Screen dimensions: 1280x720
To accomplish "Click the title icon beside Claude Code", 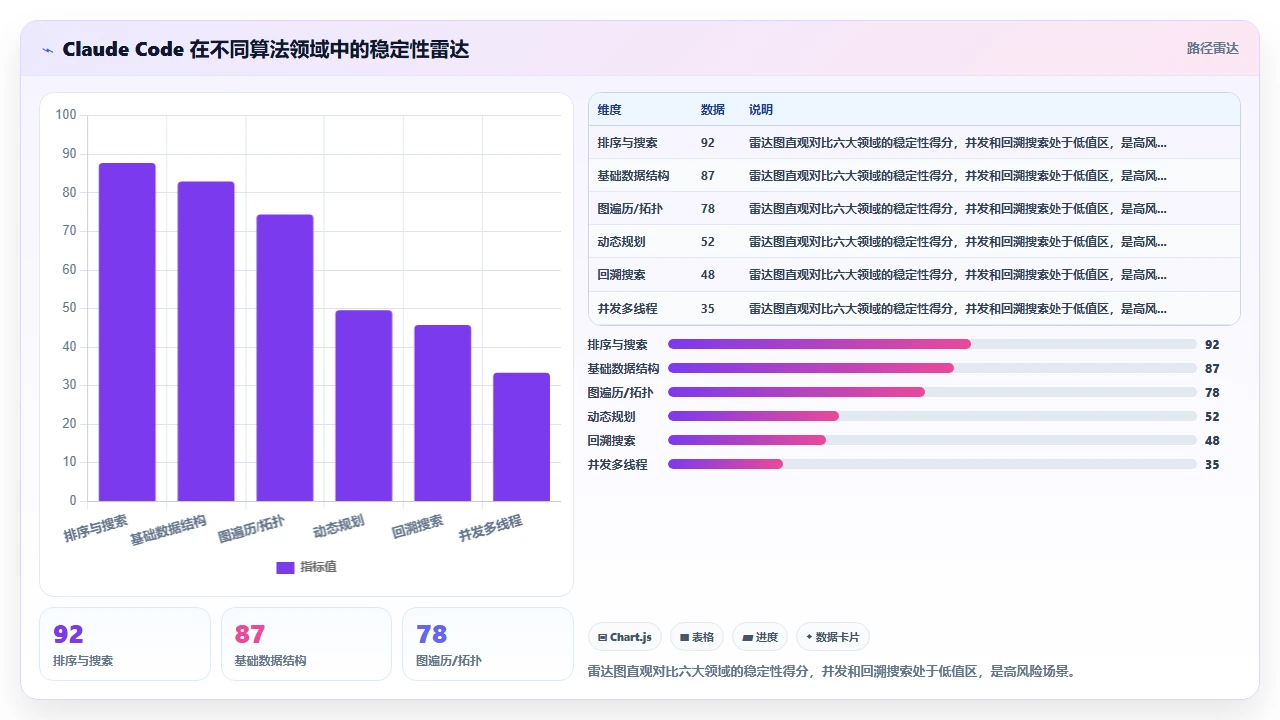I will pyautogui.click(x=48, y=50).
